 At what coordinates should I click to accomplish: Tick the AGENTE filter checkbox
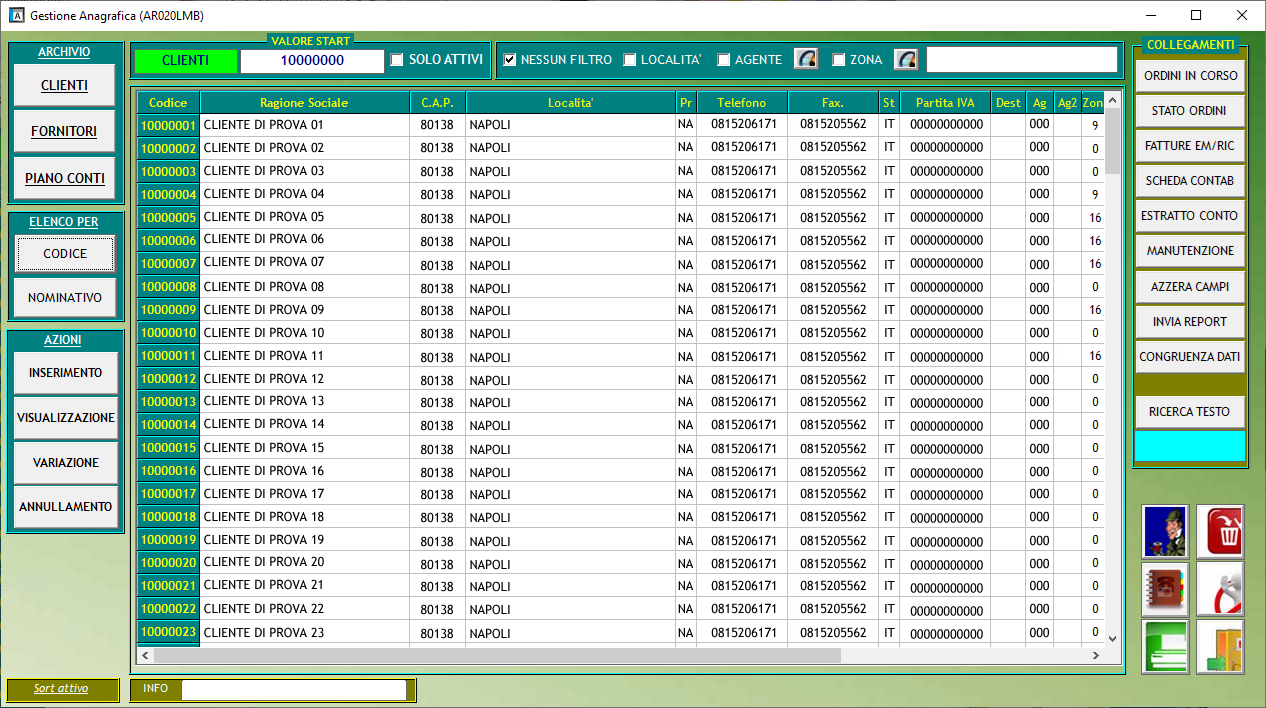(724, 59)
